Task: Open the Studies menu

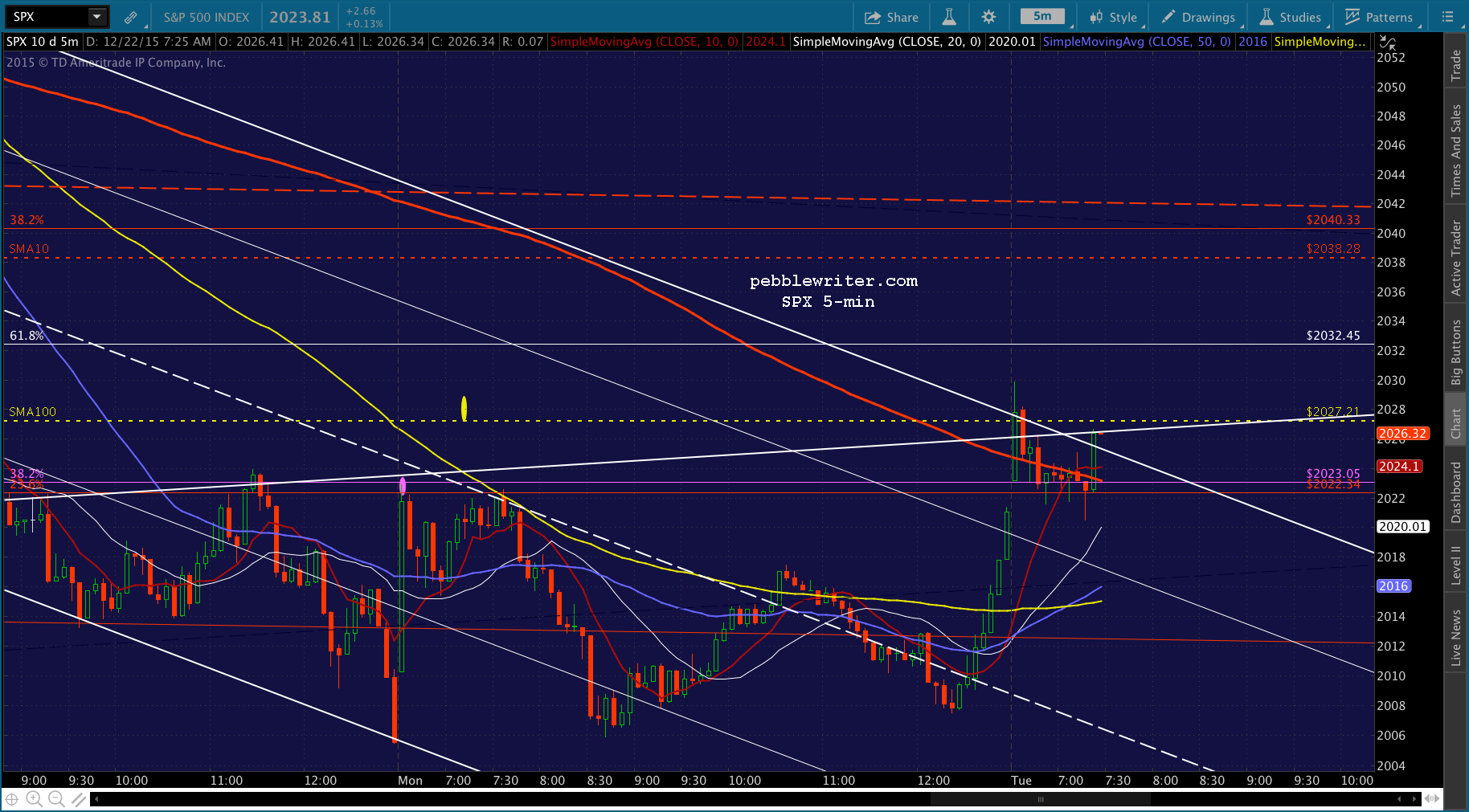Action: coord(1290,17)
